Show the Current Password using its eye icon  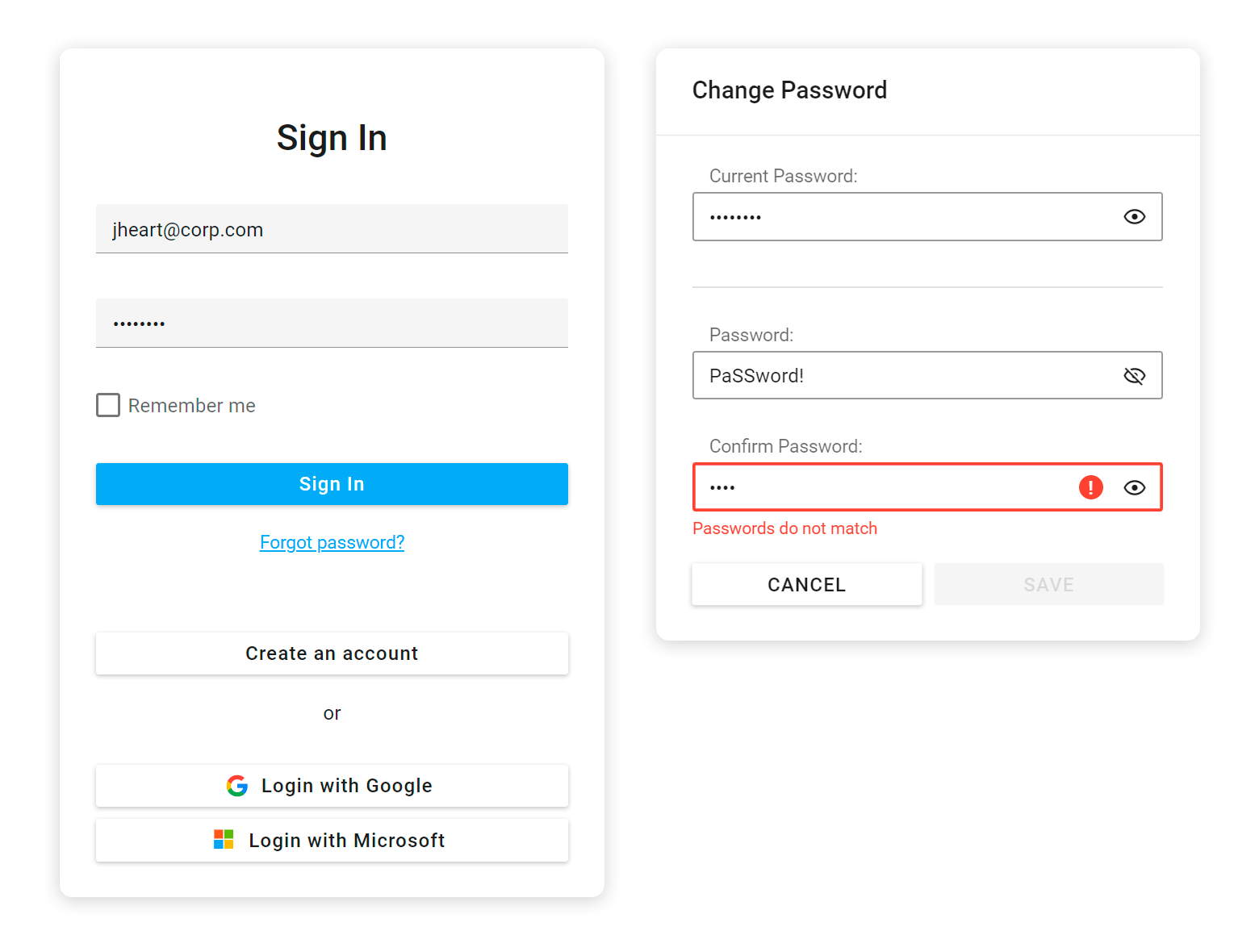[x=1134, y=217]
